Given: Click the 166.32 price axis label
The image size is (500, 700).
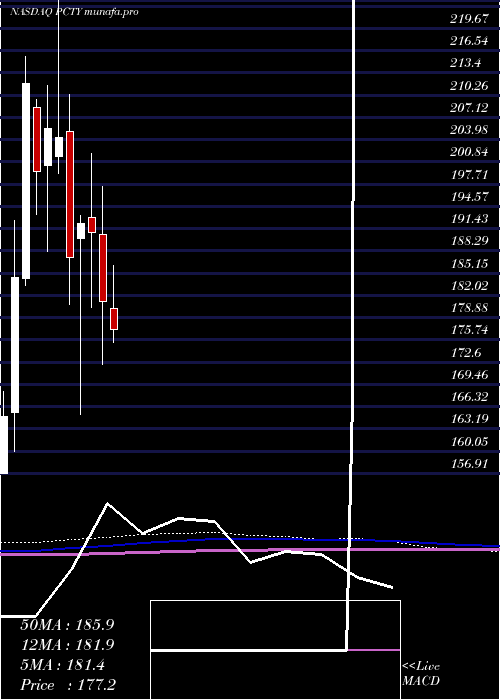Looking at the screenshot, I should point(469,397).
